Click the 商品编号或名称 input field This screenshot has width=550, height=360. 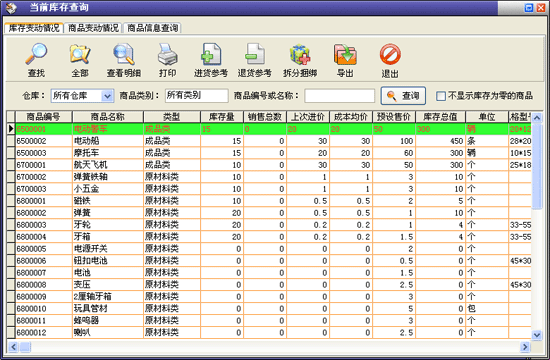340,96
